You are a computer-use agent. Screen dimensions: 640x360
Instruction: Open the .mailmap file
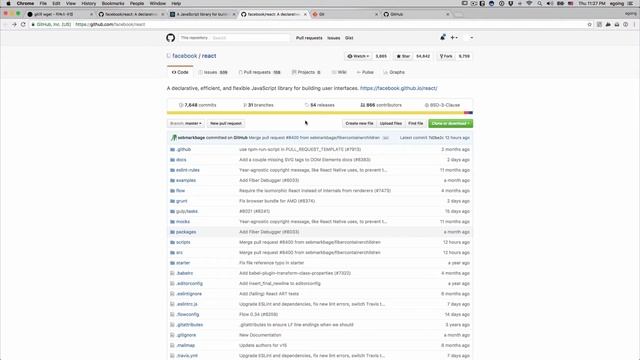click(185, 345)
